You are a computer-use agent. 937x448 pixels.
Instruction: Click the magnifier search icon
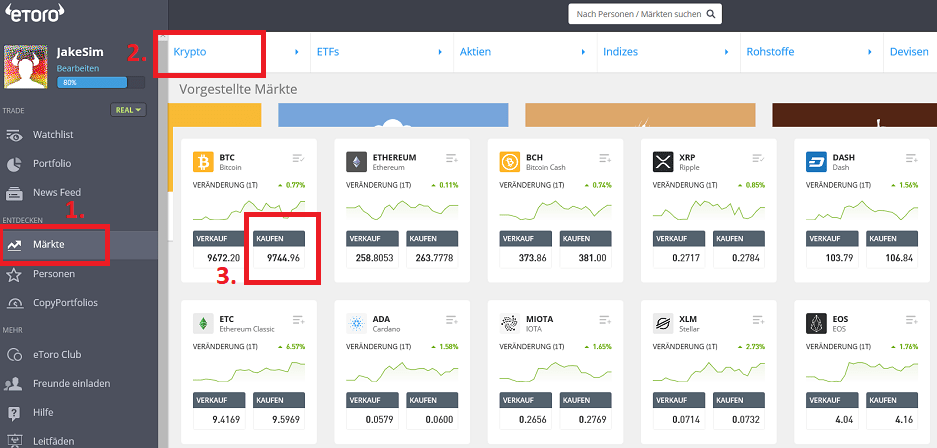point(711,14)
